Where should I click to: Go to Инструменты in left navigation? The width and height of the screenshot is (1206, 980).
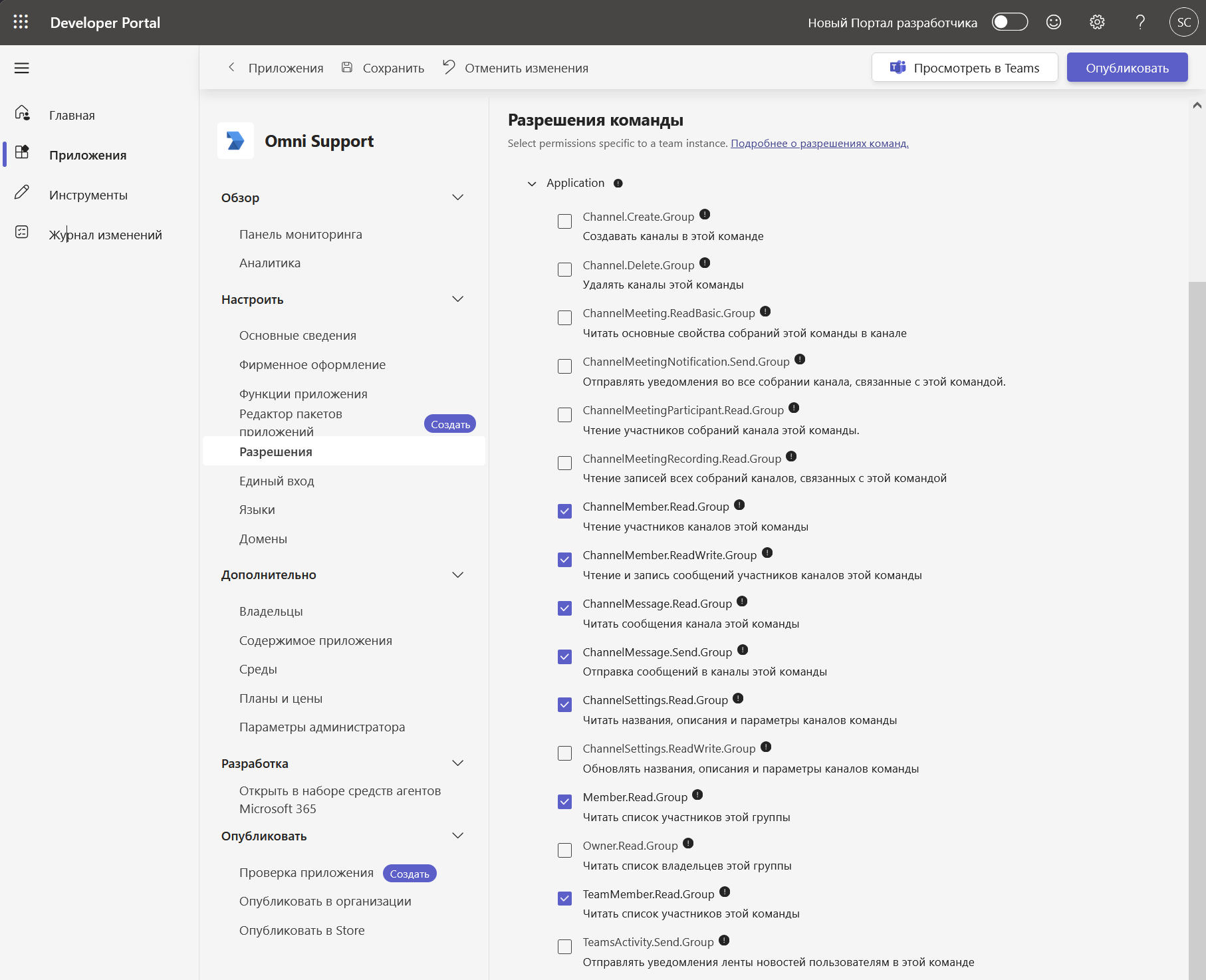tap(88, 195)
